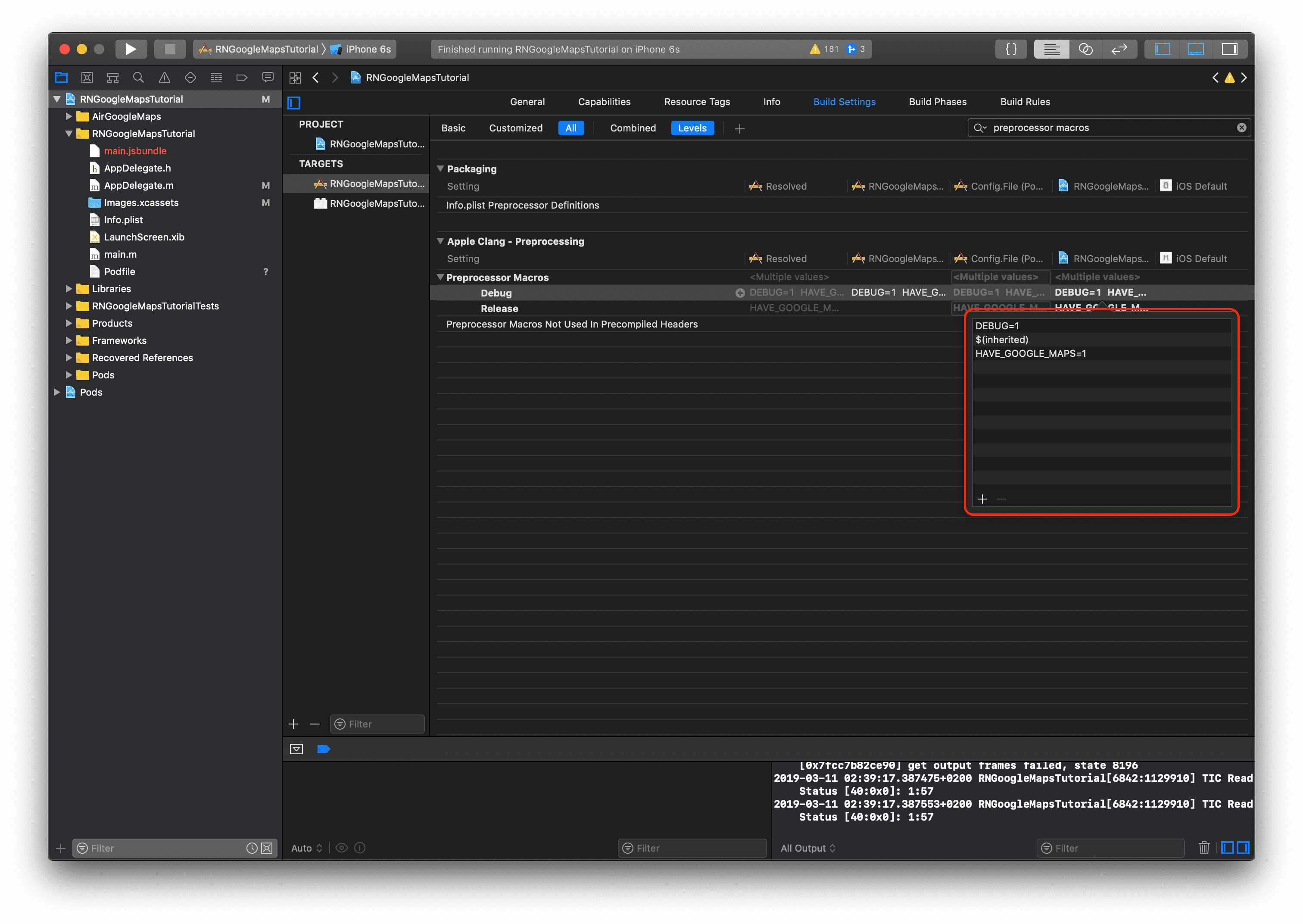Click the Stop button in toolbar
This screenshot has width=1303, height=924.
(x=169, y=49)
